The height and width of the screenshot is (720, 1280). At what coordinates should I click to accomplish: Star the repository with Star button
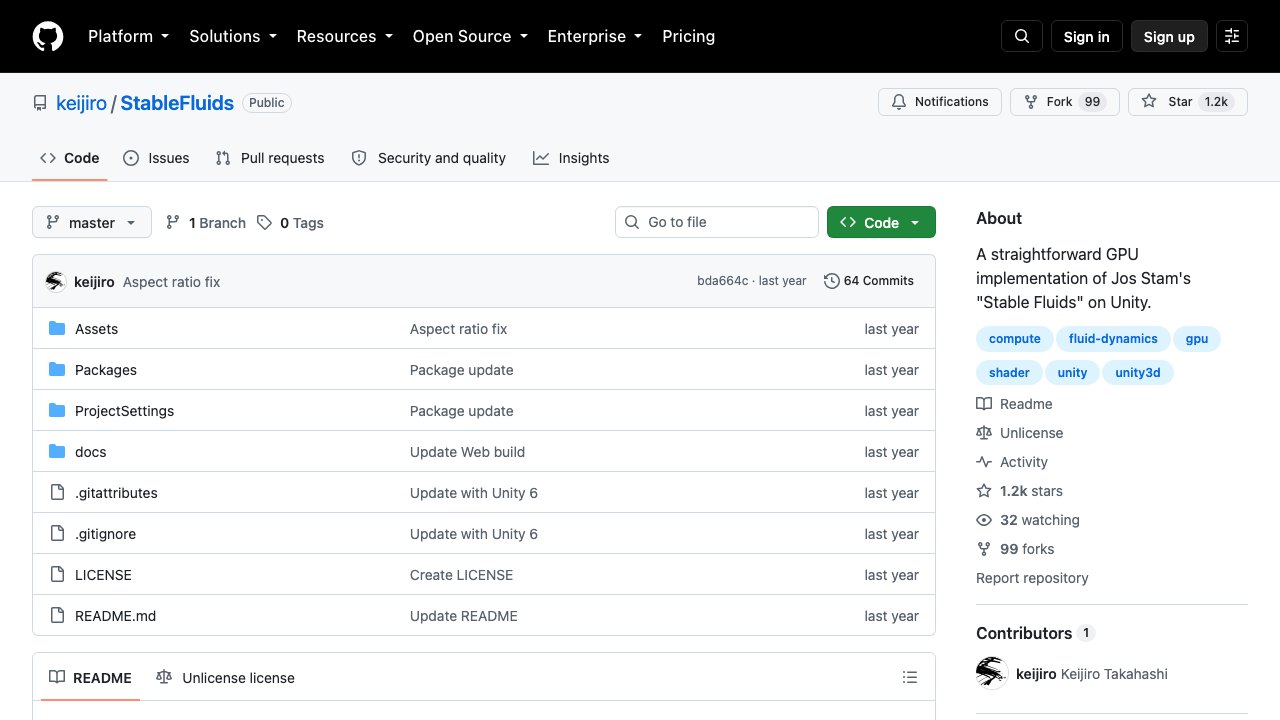(x=1187, y=102)
